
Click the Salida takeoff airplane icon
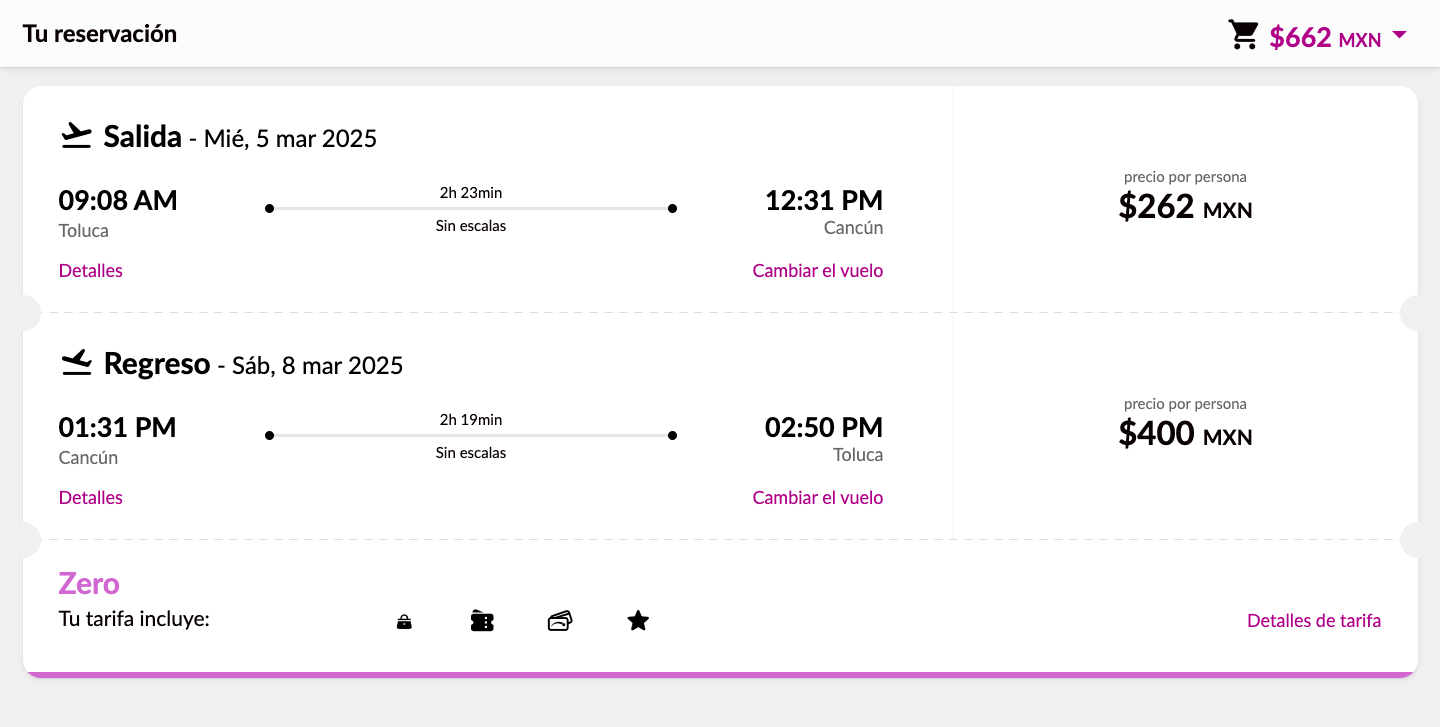point(76,135)
